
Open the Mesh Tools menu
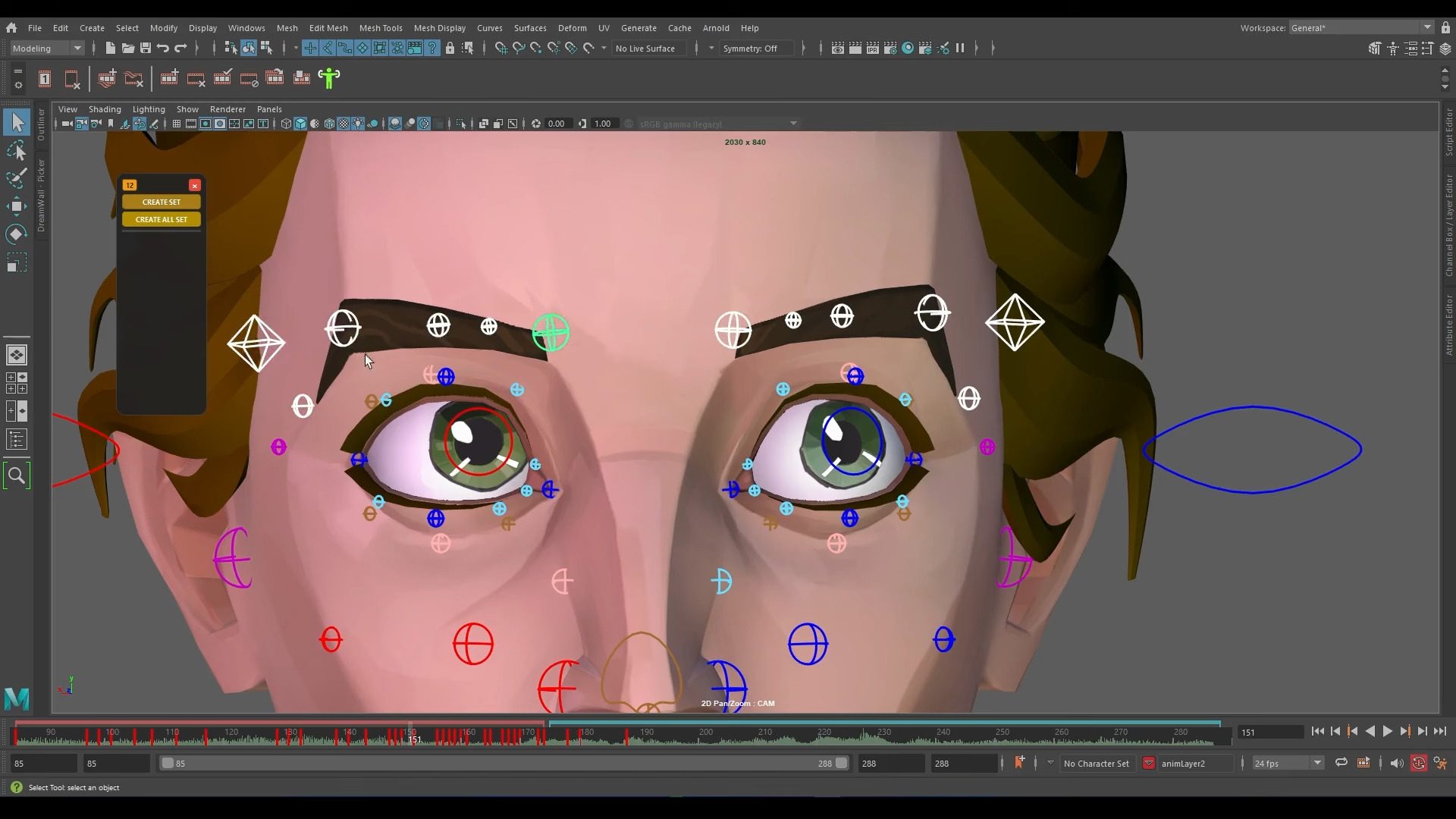[x=380, y=27]
